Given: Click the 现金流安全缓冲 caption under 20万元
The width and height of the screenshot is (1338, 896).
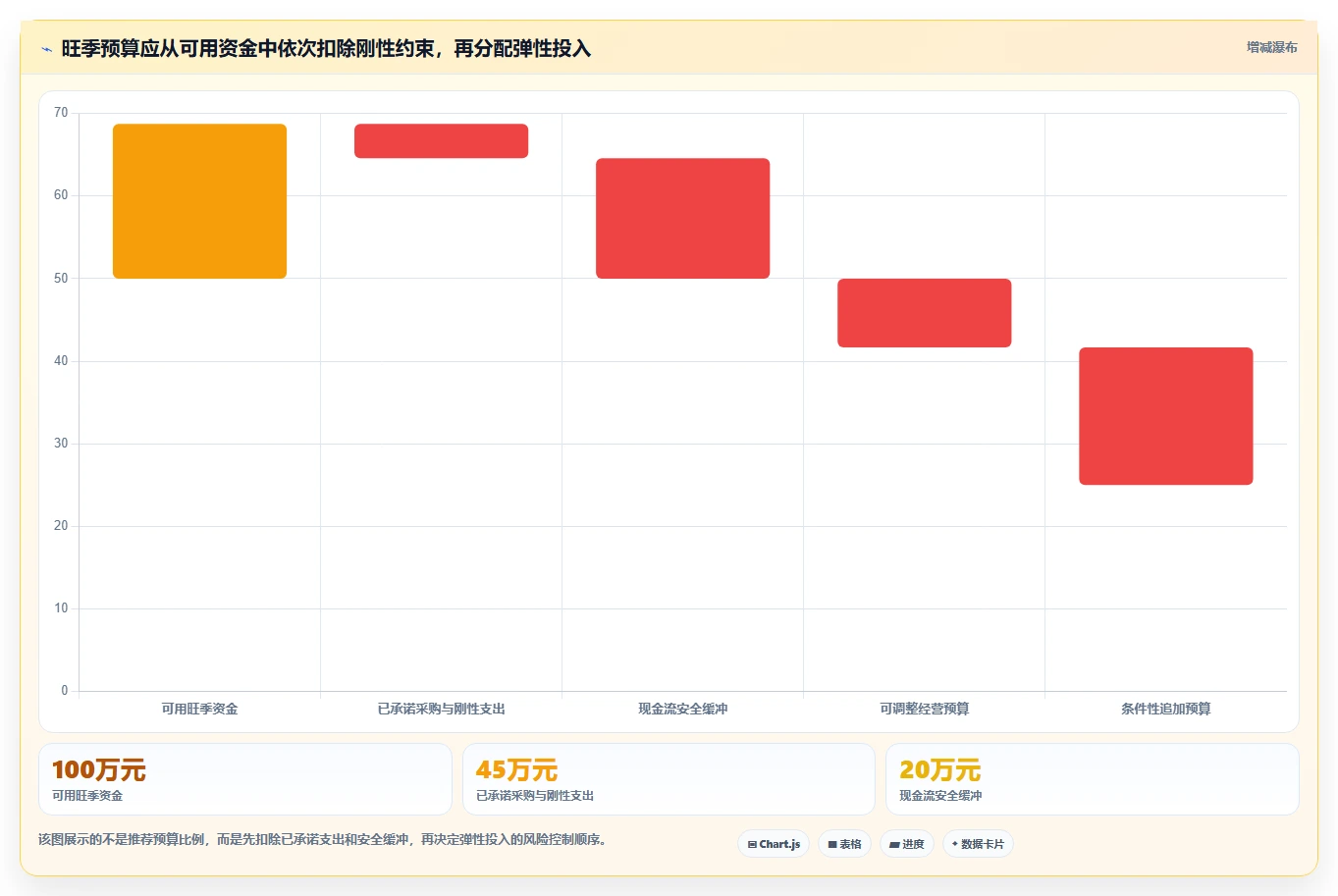Looking at the screenshot, I should [940, 796].
